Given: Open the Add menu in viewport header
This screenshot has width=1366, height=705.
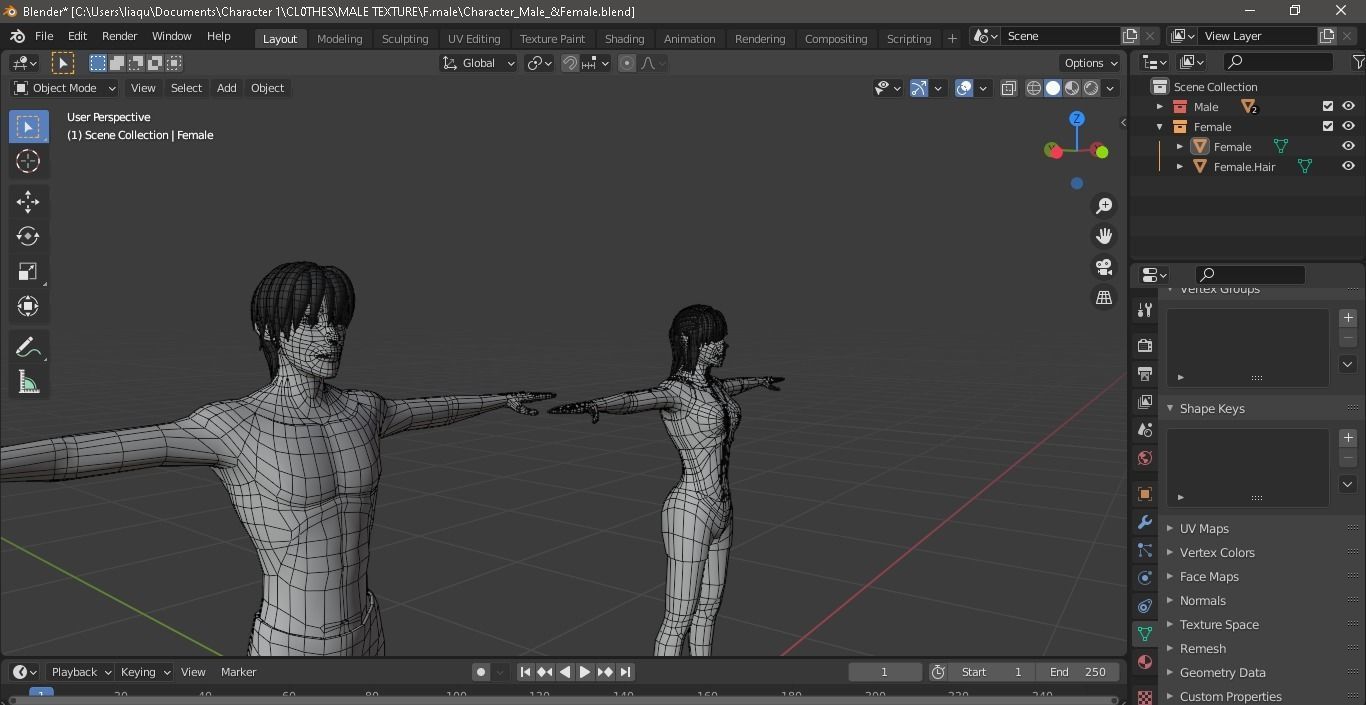Looking at the screenshot, I should pyautogui.click(x=227, y=88).
